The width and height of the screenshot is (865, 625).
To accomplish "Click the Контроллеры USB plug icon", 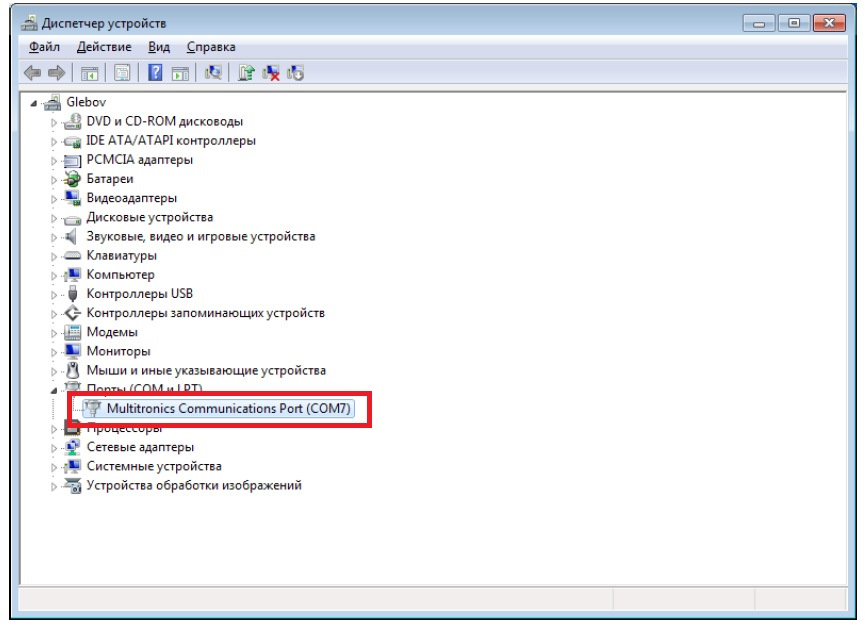I will 72,293.
